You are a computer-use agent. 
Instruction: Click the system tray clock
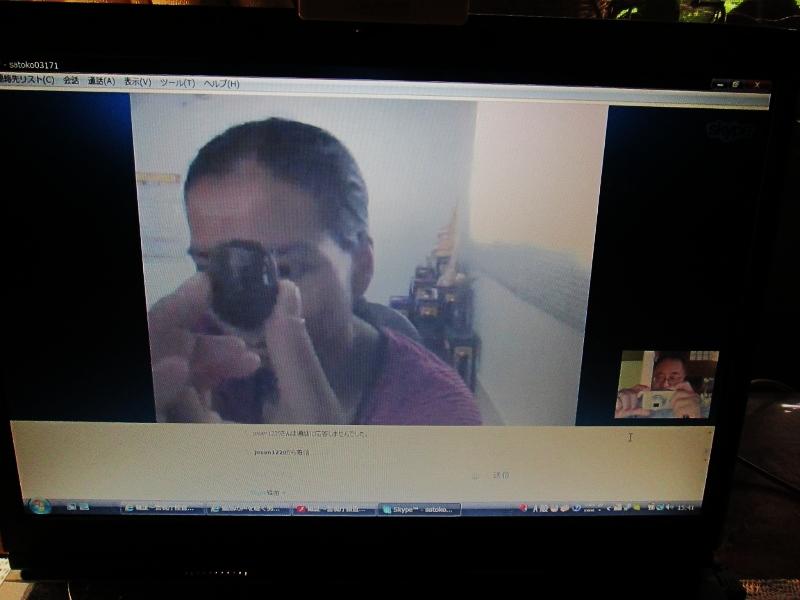point(686,508)
